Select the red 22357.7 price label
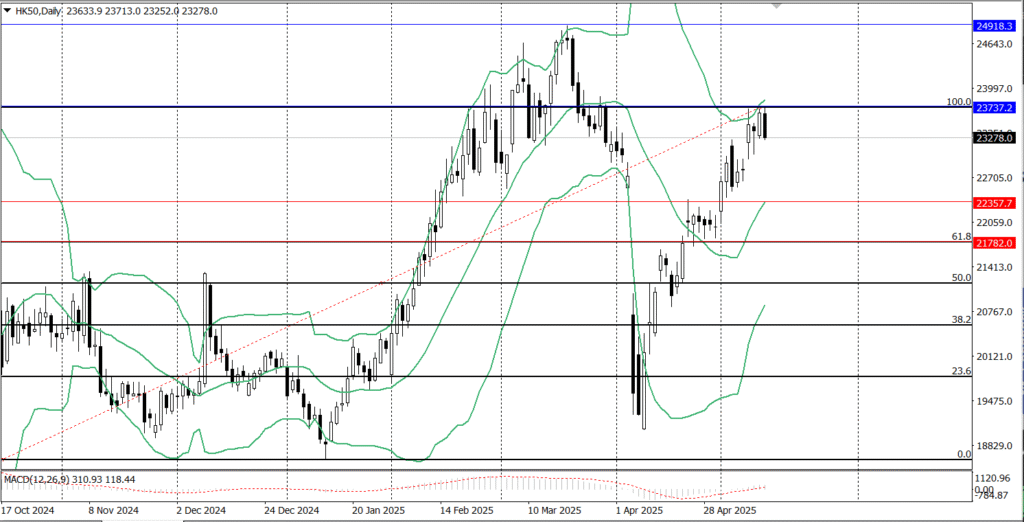Viewport: 1024px width, 522px height. click(994, 202)
